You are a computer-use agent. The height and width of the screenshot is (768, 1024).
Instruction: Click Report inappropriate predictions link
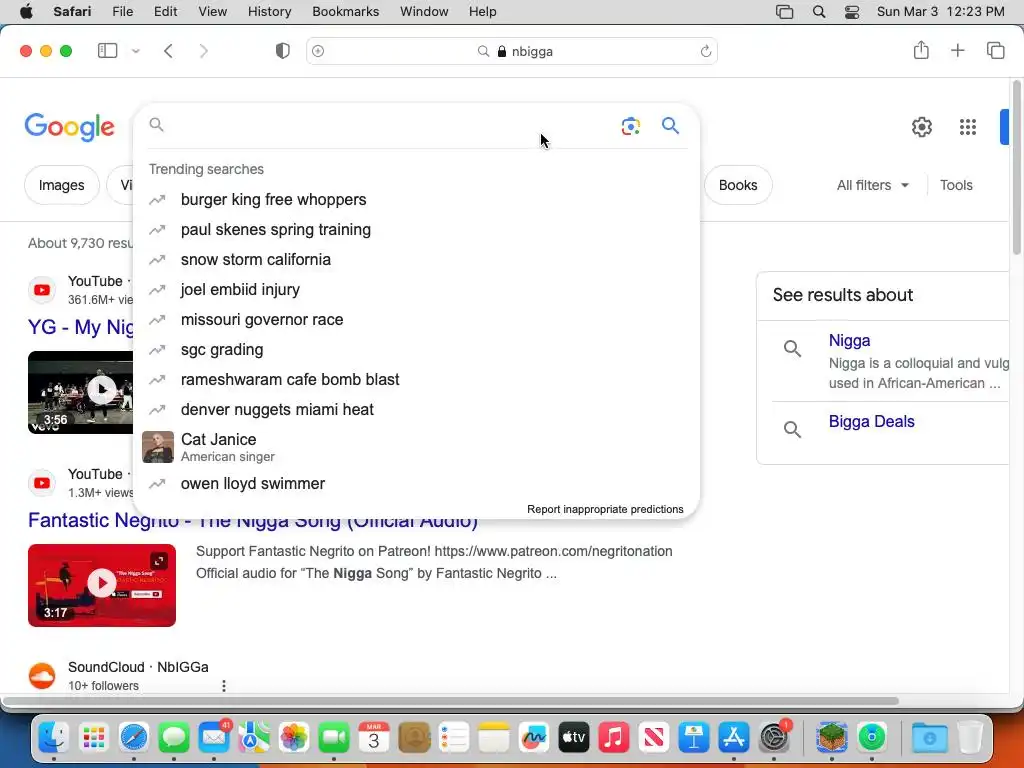click(605, 509)
